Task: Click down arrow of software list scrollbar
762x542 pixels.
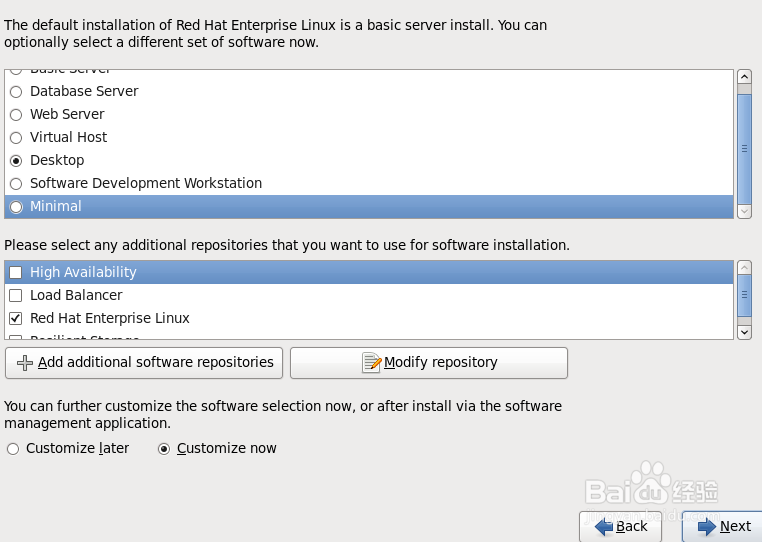Action: [x=744, y=211]
